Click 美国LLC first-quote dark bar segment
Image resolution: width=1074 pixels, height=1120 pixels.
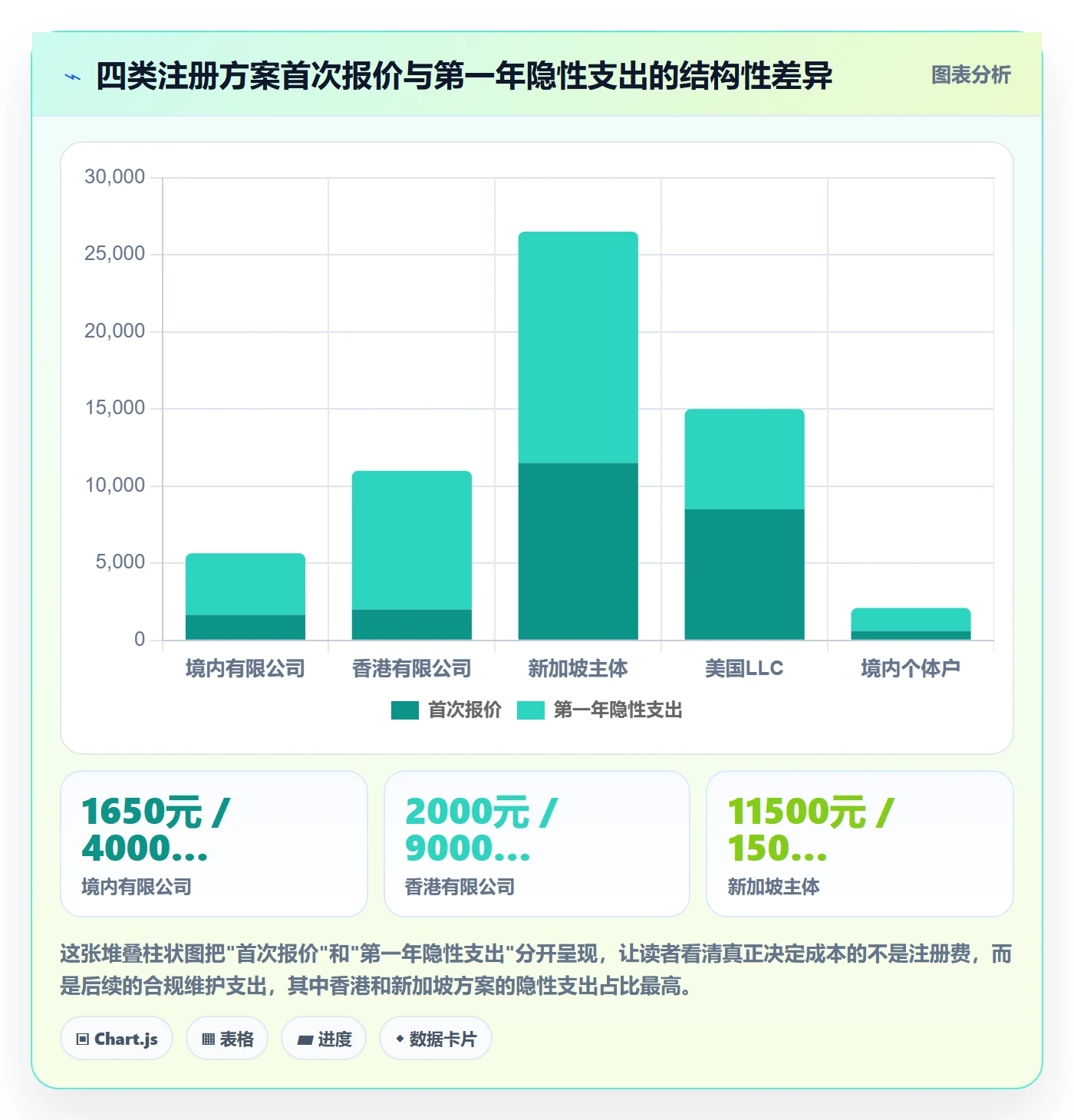tap(745, 575)
